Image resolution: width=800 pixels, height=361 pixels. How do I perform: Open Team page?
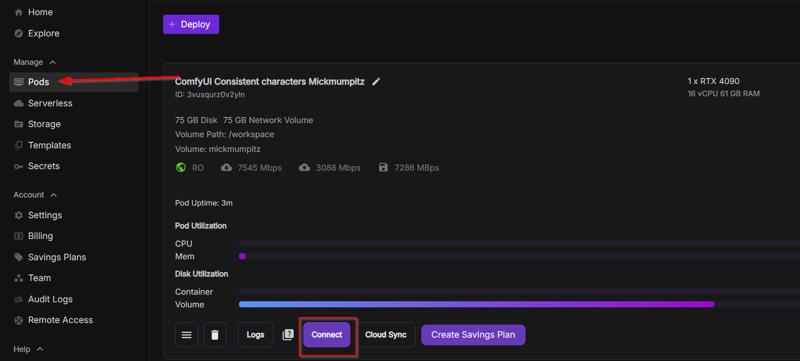39,278
